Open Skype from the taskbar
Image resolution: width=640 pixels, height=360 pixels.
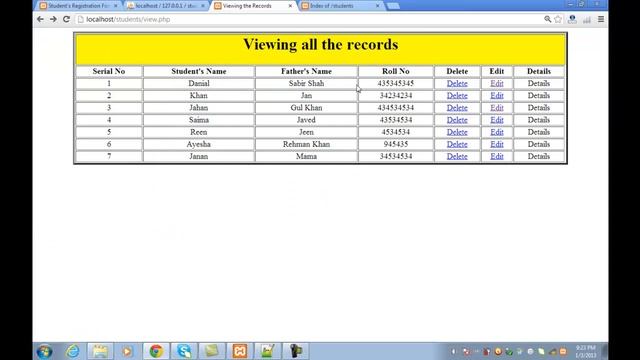coord(184,351)
